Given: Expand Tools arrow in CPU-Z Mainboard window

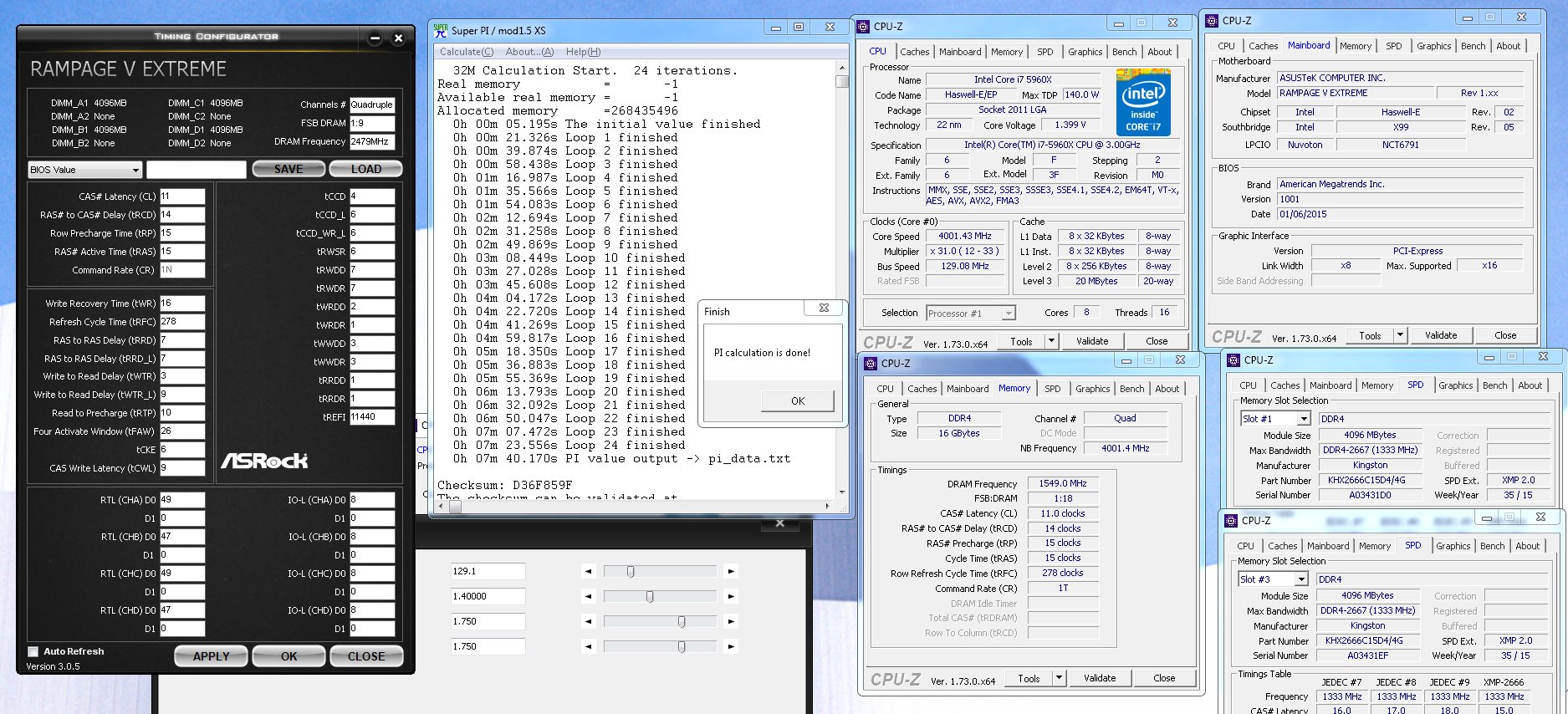Looking at the screenshot, I should point(1401,335).
